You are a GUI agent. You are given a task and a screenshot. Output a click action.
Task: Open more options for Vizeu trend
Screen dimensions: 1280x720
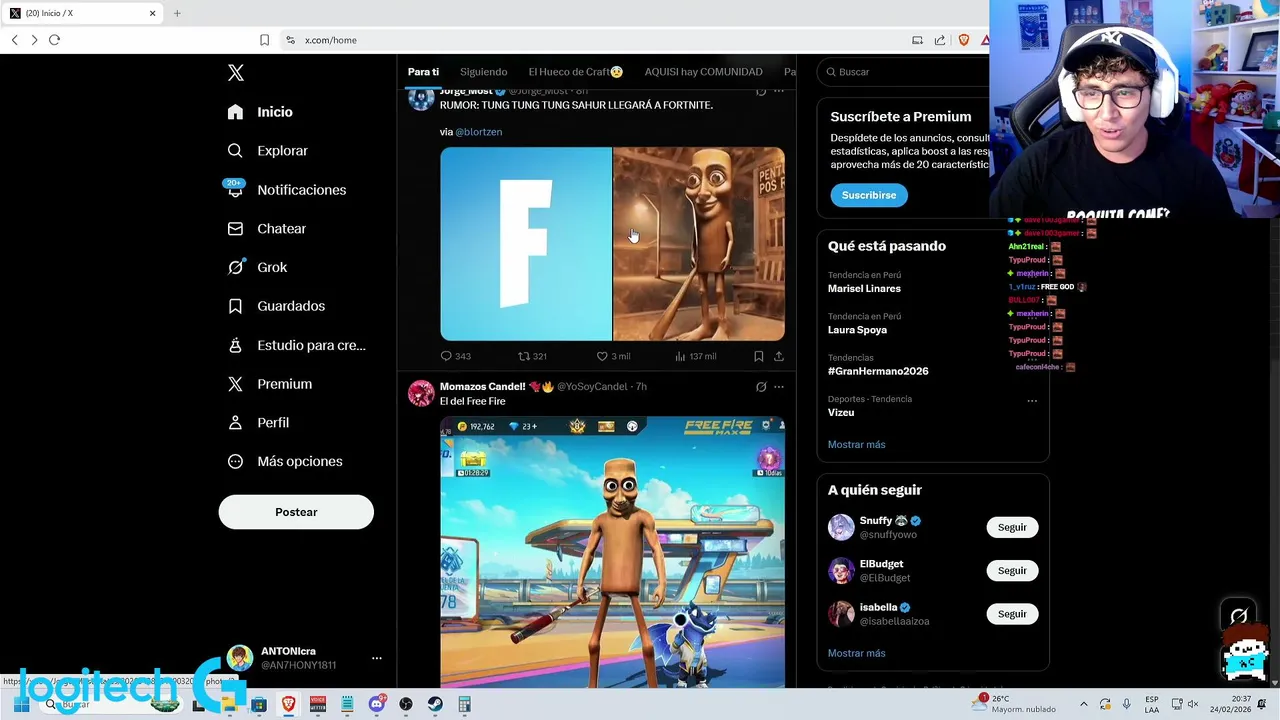(1032, 401)
